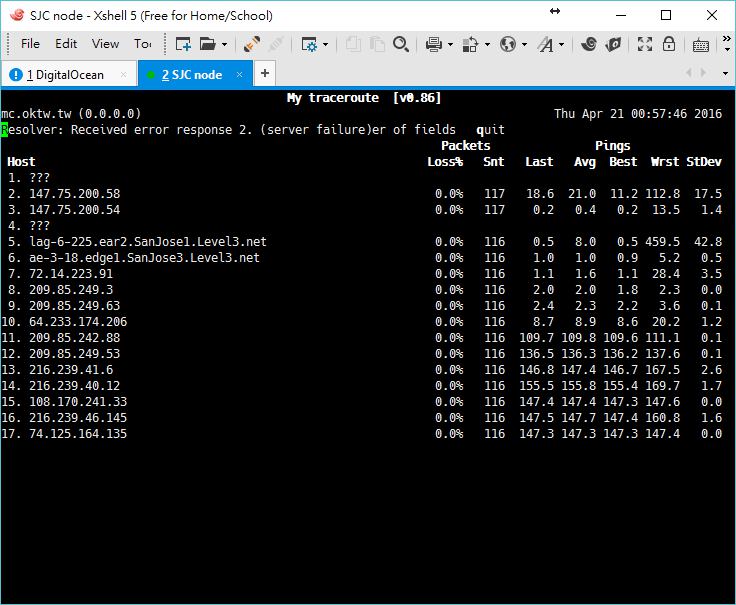Expand the Properties dropdown arrow
Screen dimensions: 736x605
326,45
